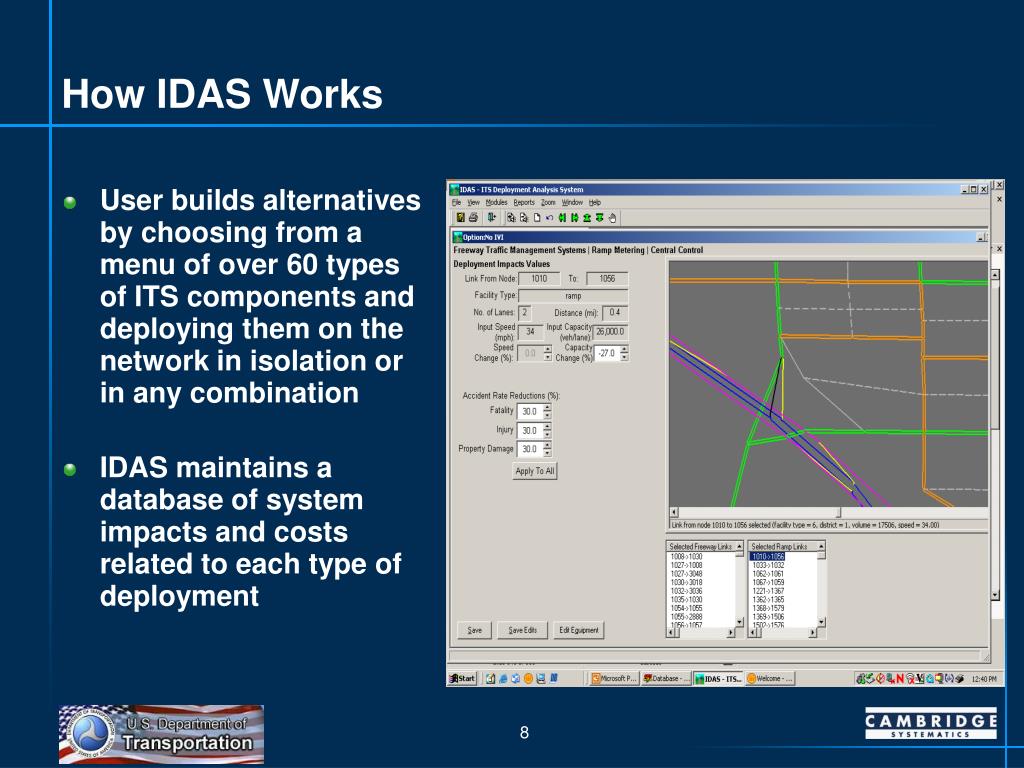This screenshot has width=1024, height=768.
Task: Select the hand pan tool icon
Action: [613, 218]
